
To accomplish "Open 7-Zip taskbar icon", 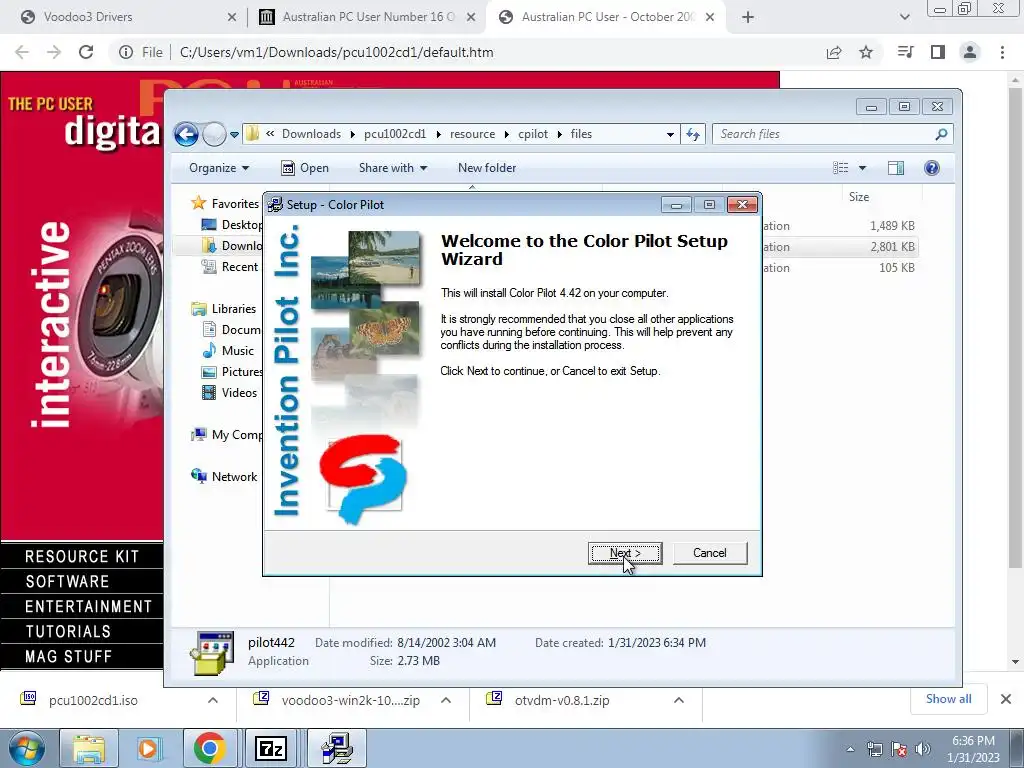I will tap(270, 748).
